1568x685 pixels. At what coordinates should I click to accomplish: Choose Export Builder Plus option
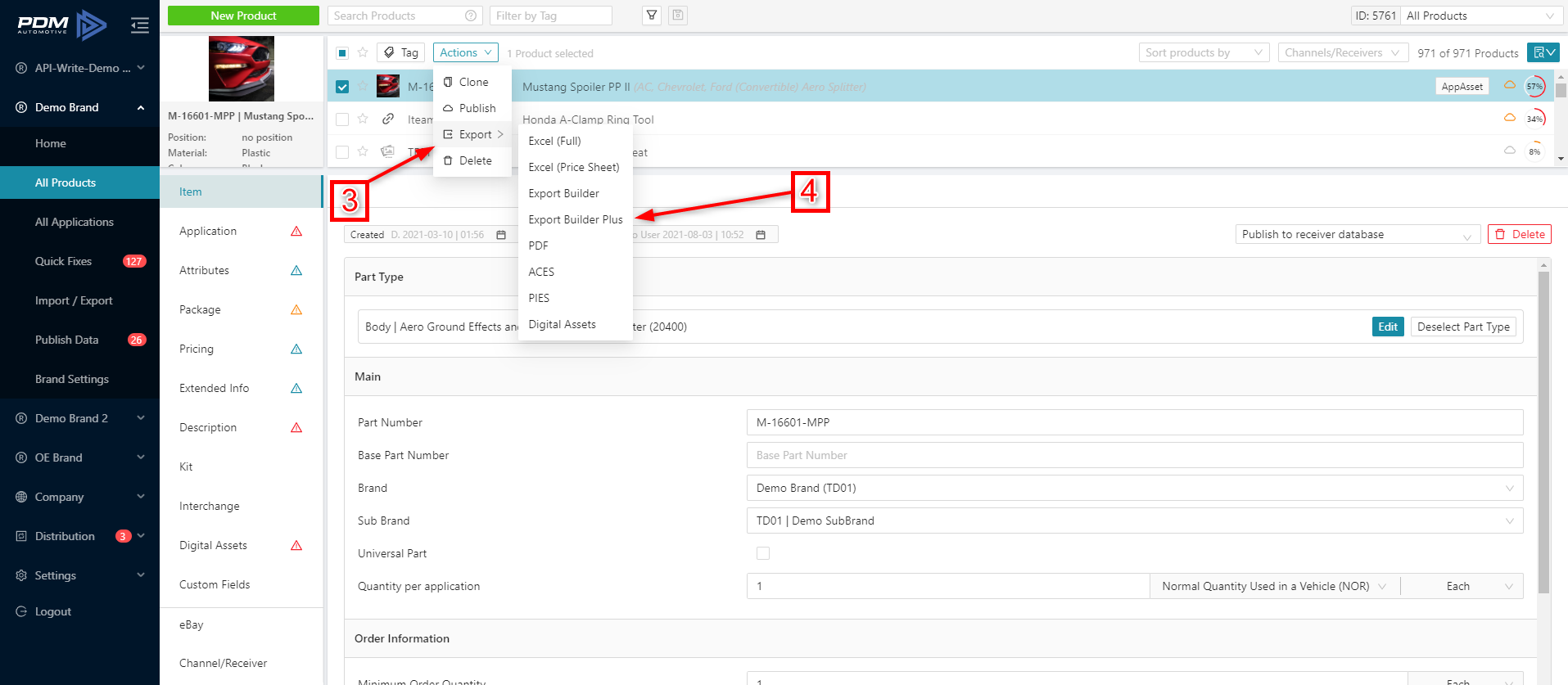pos(576,219)
